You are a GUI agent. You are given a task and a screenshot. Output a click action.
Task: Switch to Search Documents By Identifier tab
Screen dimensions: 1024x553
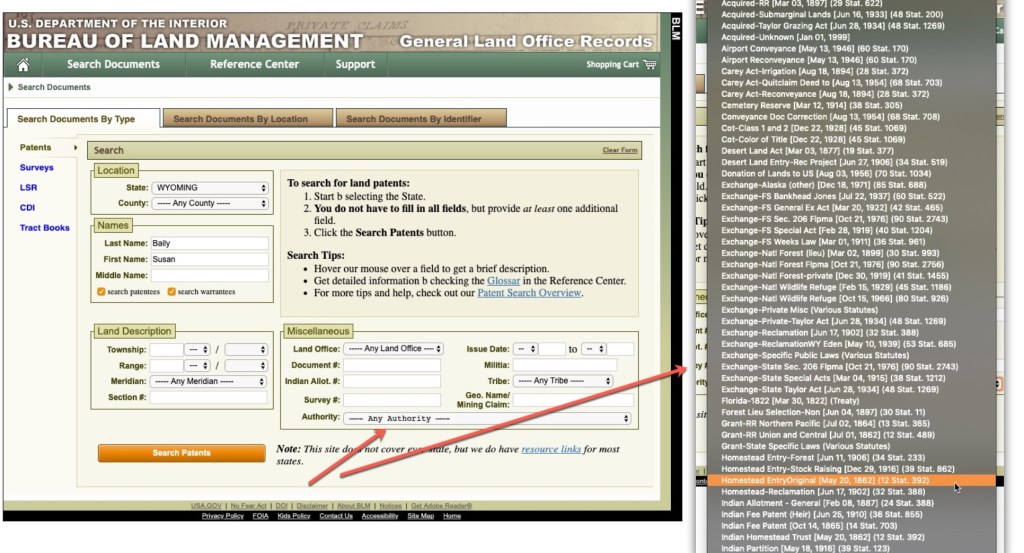pos(413,119)
